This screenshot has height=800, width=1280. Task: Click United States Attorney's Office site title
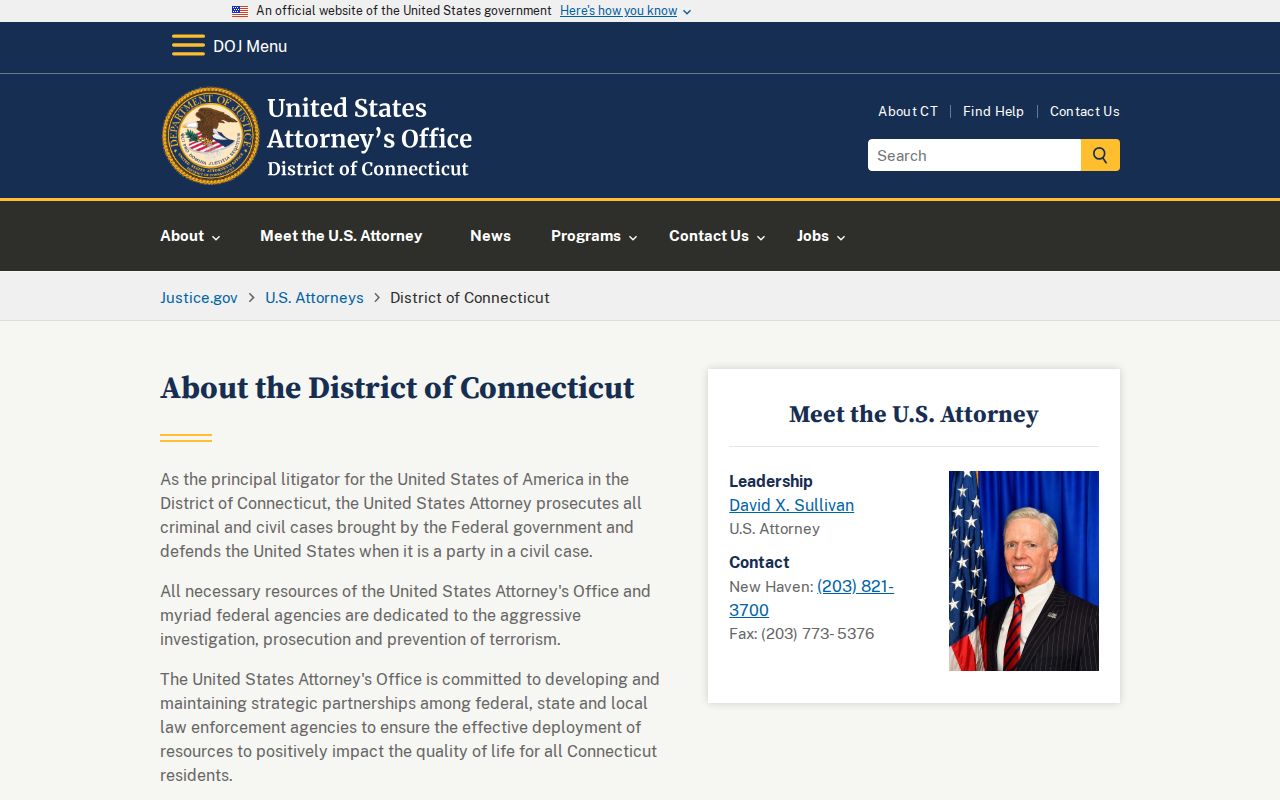(369, 136)
